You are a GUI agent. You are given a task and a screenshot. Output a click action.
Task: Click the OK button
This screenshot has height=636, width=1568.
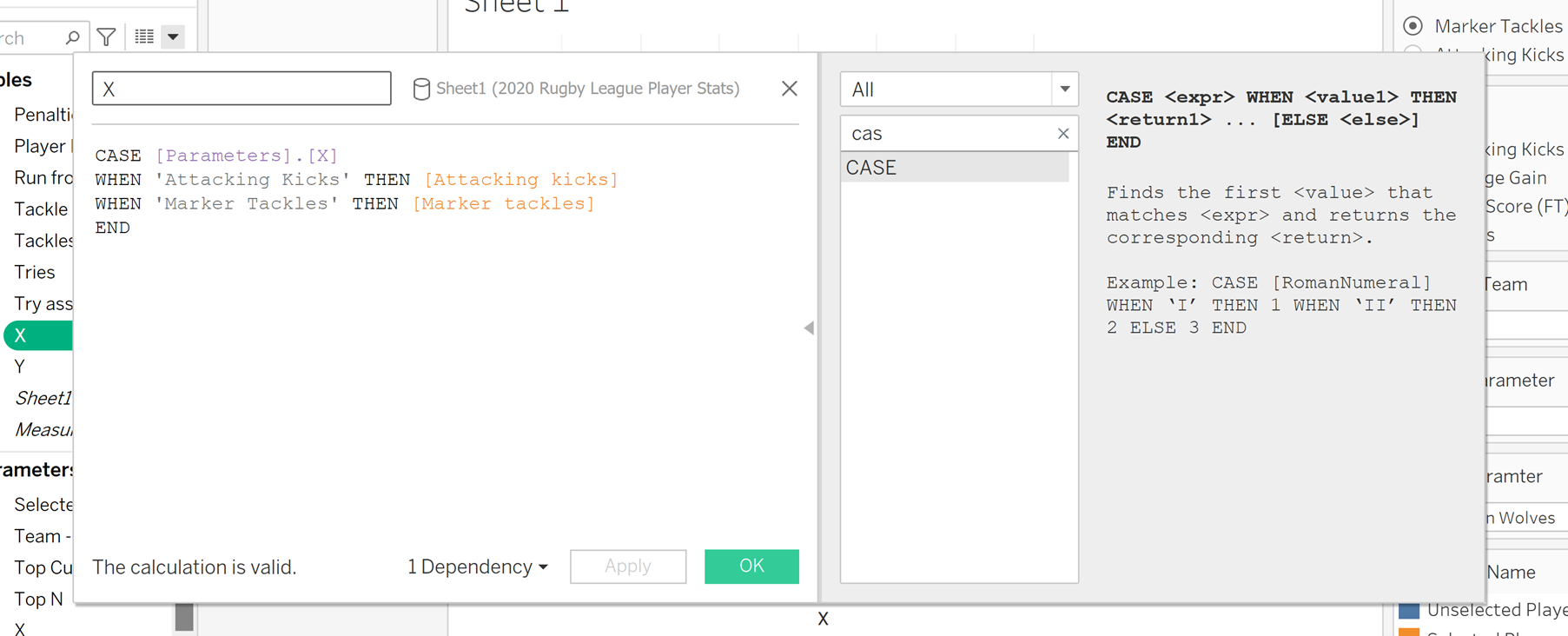coord(751,566)
